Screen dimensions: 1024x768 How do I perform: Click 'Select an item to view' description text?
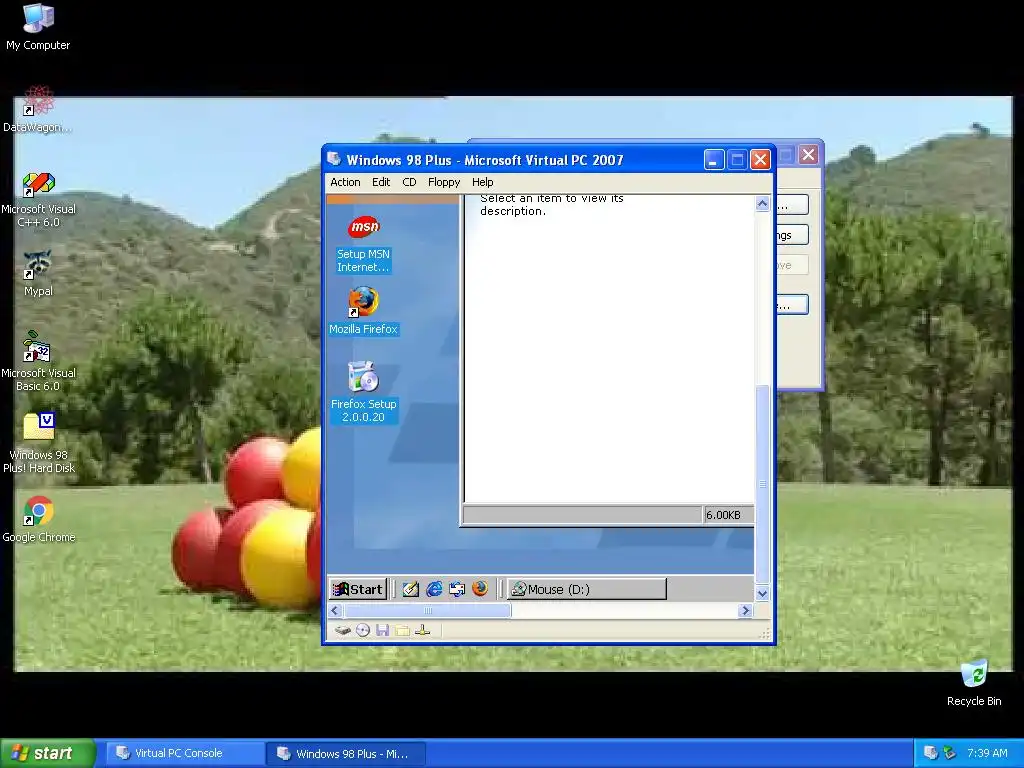coord(552,204)
